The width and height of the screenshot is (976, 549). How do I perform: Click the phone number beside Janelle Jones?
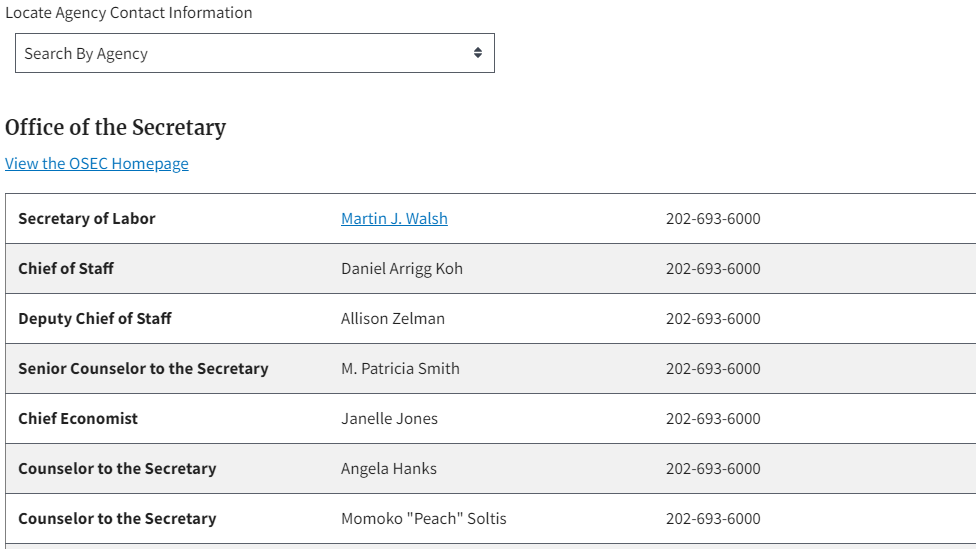click(x=713, y=418)
